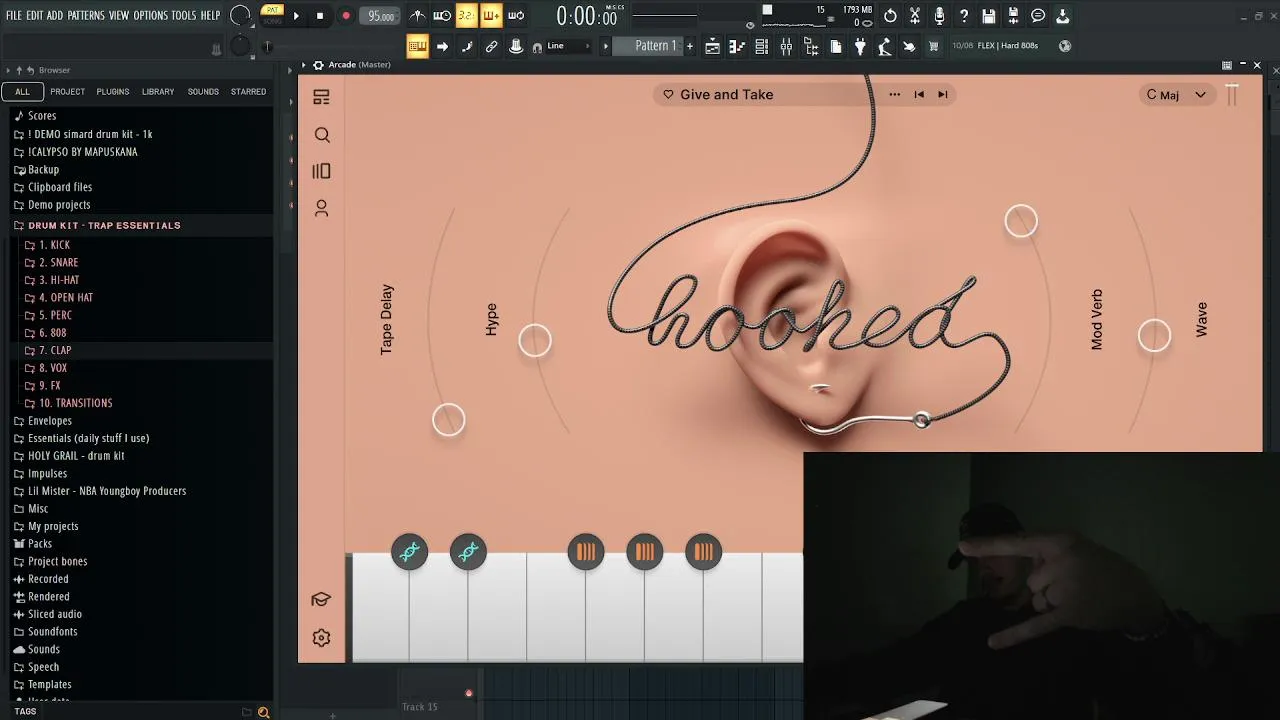Open the tempo tapper icon

click(885, 46)
